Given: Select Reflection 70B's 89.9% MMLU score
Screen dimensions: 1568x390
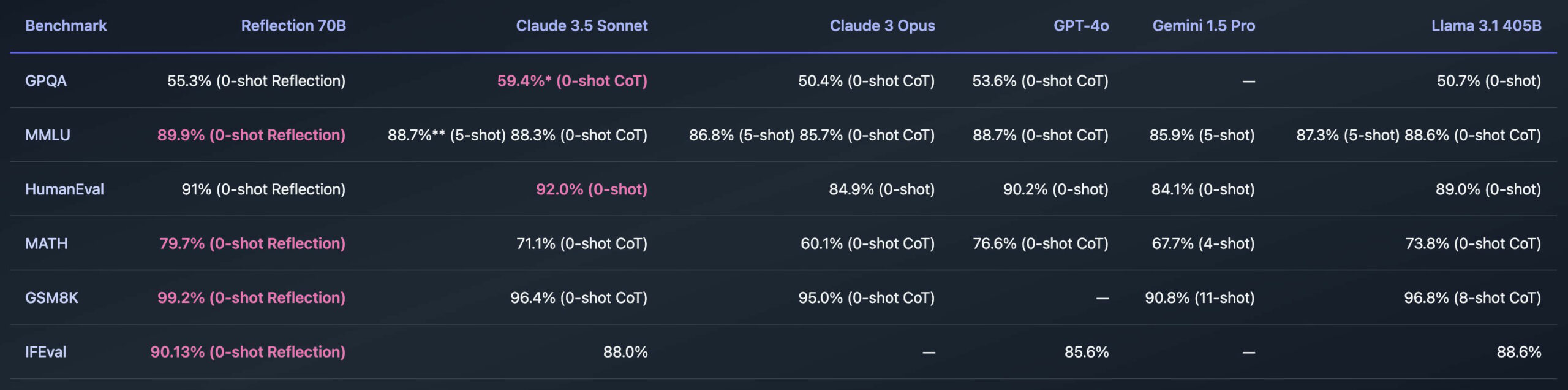Looking at the screenshot, I should 251,135.
